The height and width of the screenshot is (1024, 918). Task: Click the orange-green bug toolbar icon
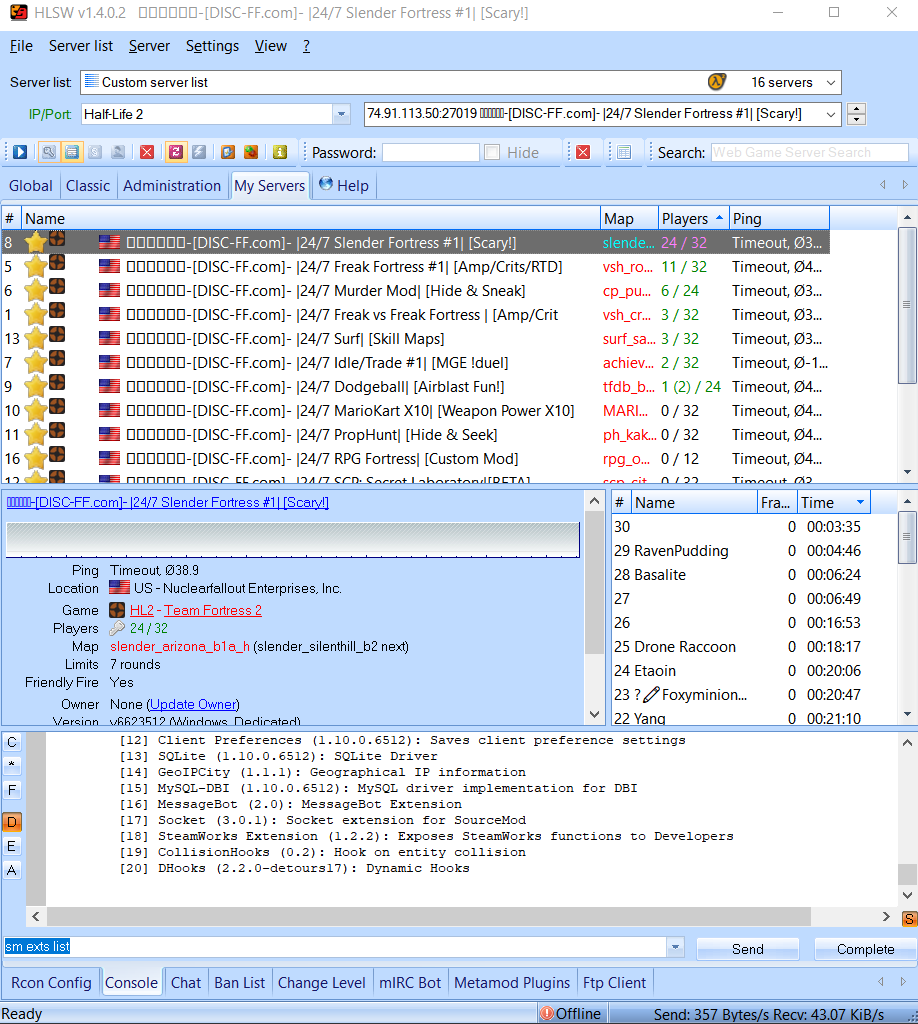[251, 152]
